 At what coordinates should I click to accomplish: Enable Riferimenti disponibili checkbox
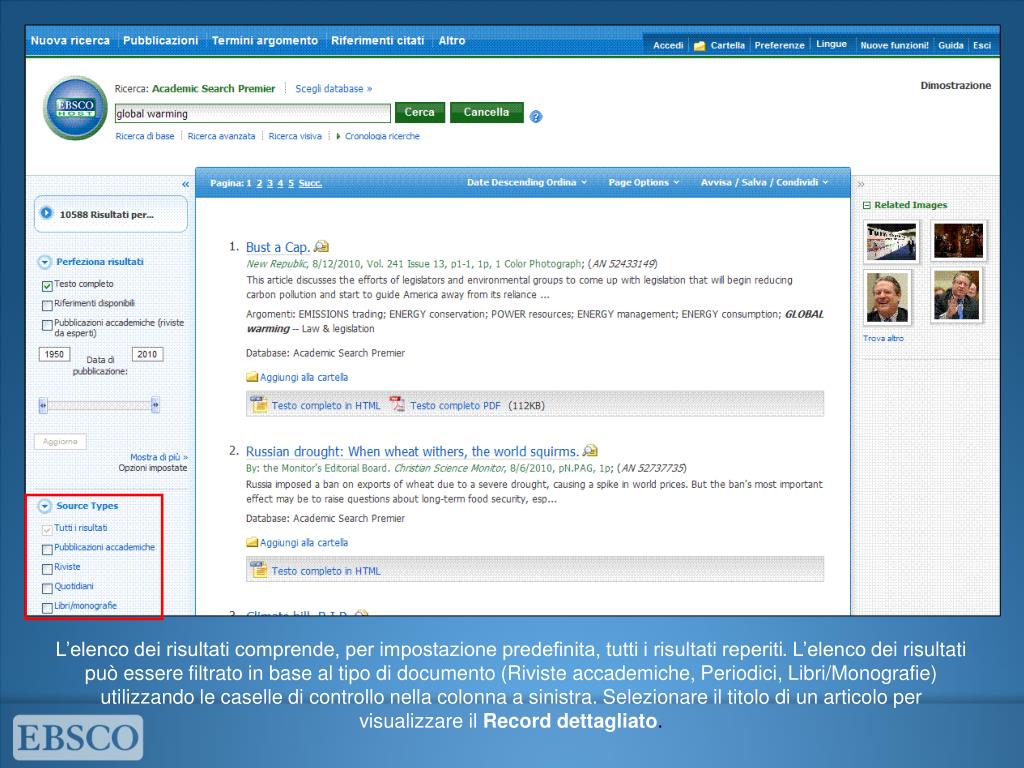point(47,305)
